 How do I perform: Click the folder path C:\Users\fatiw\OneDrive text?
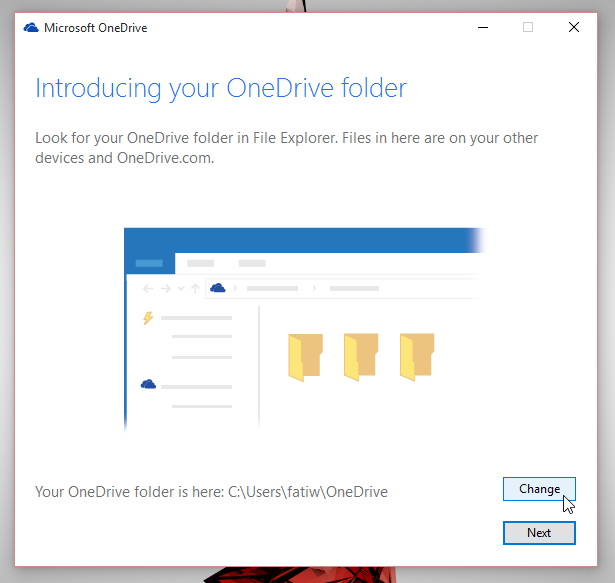tap(308, 492)
